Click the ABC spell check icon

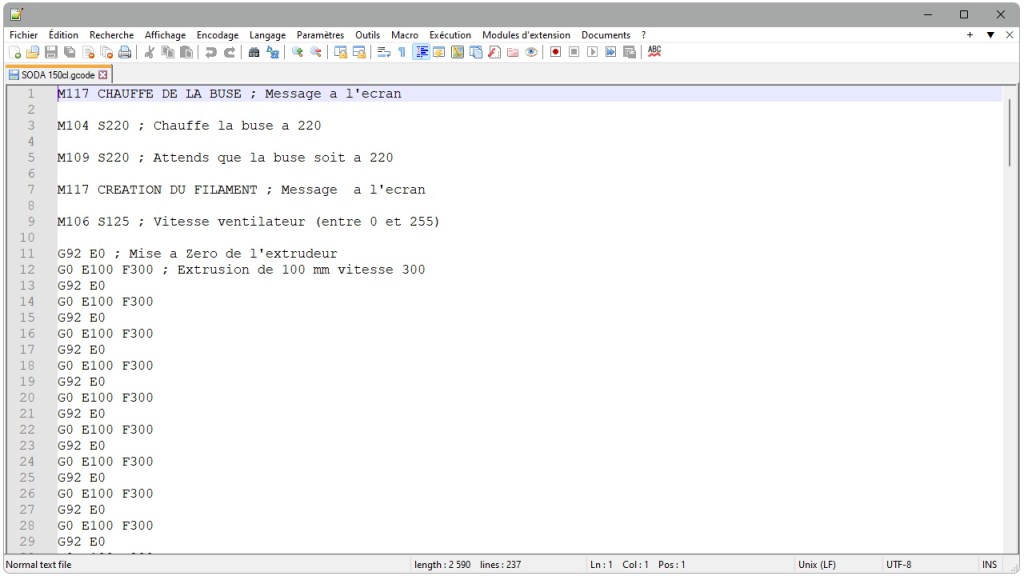pos(654,51)
